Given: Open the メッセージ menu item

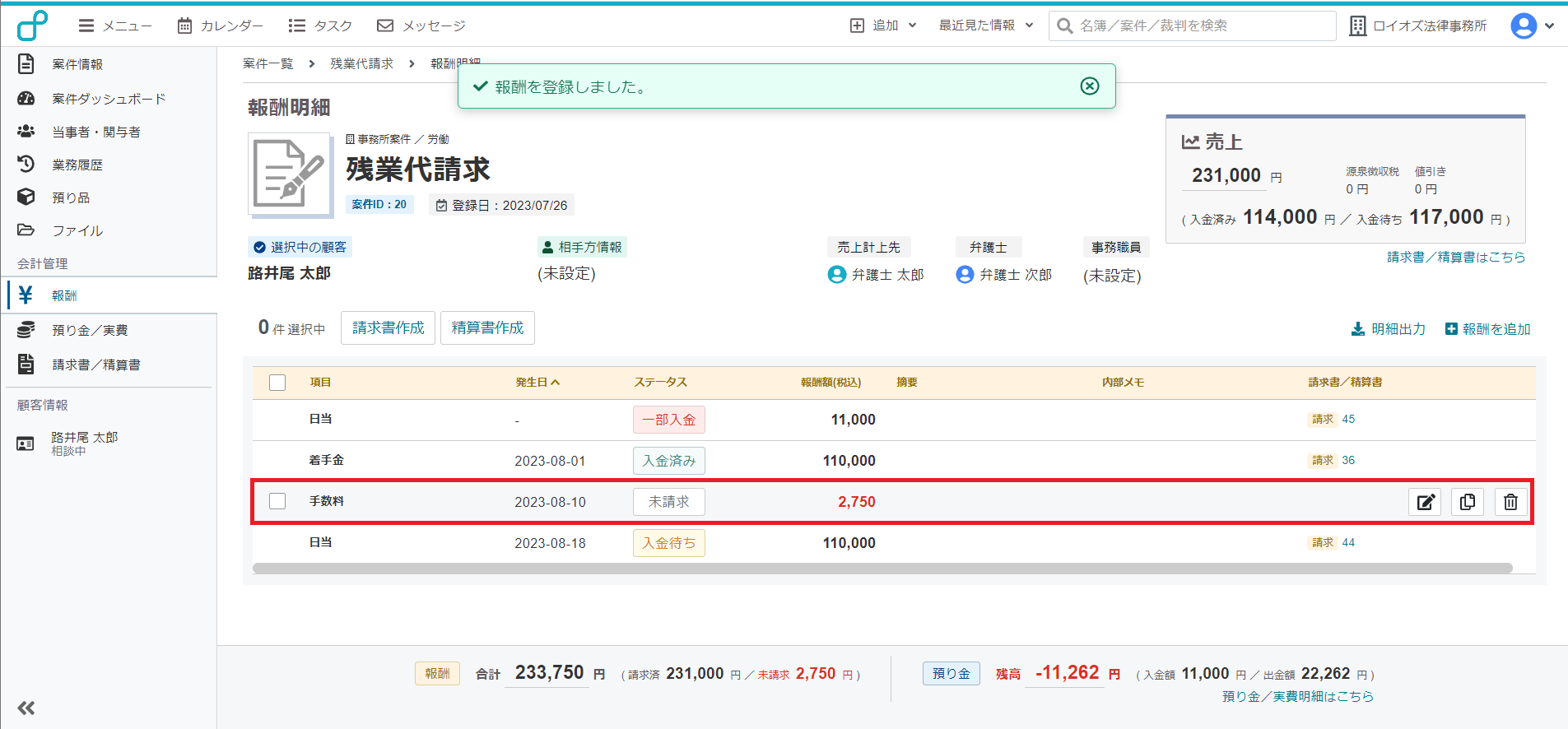Looking at the screenshot, I should (421, 26).
